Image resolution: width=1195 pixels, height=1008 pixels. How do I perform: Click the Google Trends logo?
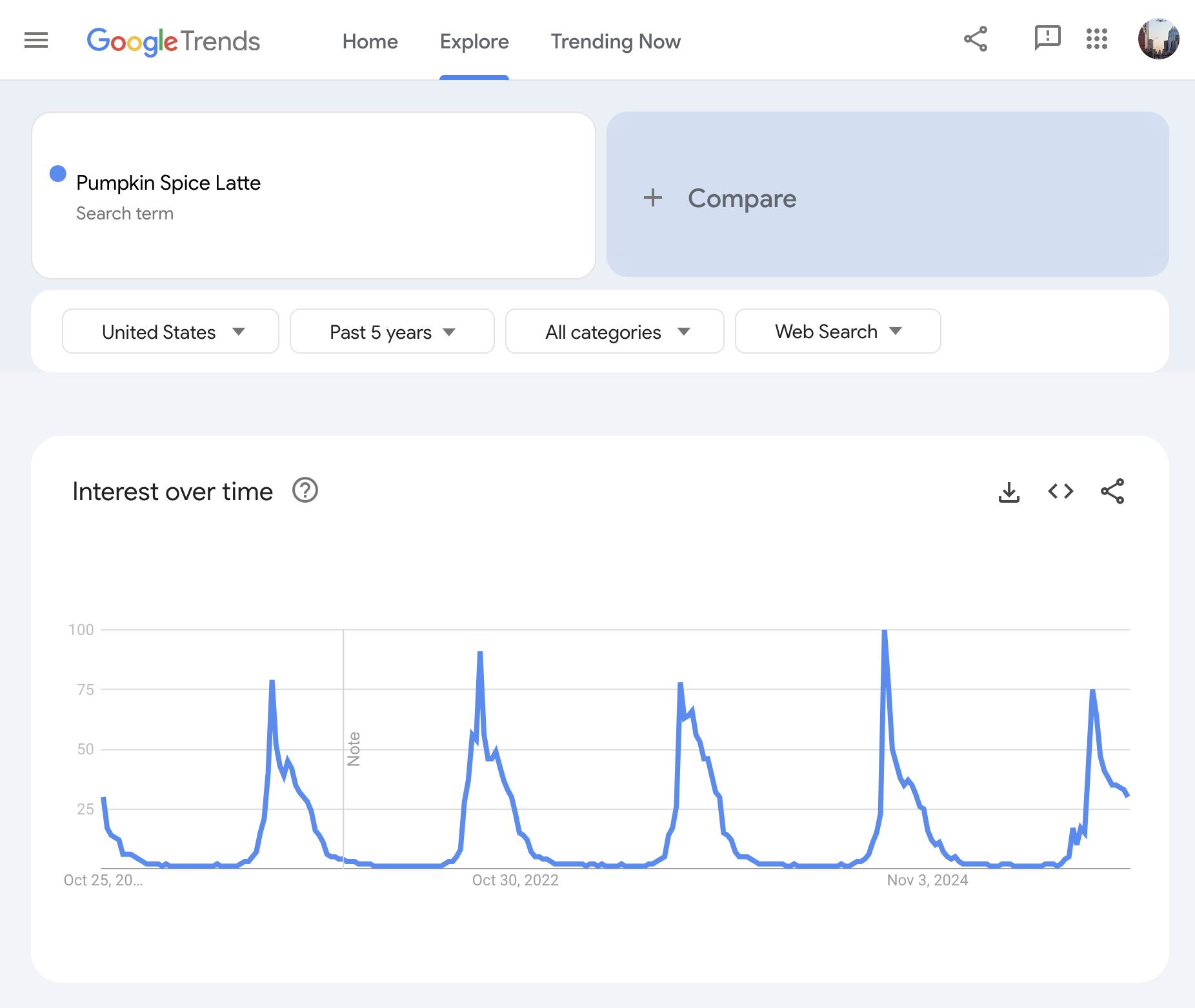pyautogui.click(x=173, y=41)
